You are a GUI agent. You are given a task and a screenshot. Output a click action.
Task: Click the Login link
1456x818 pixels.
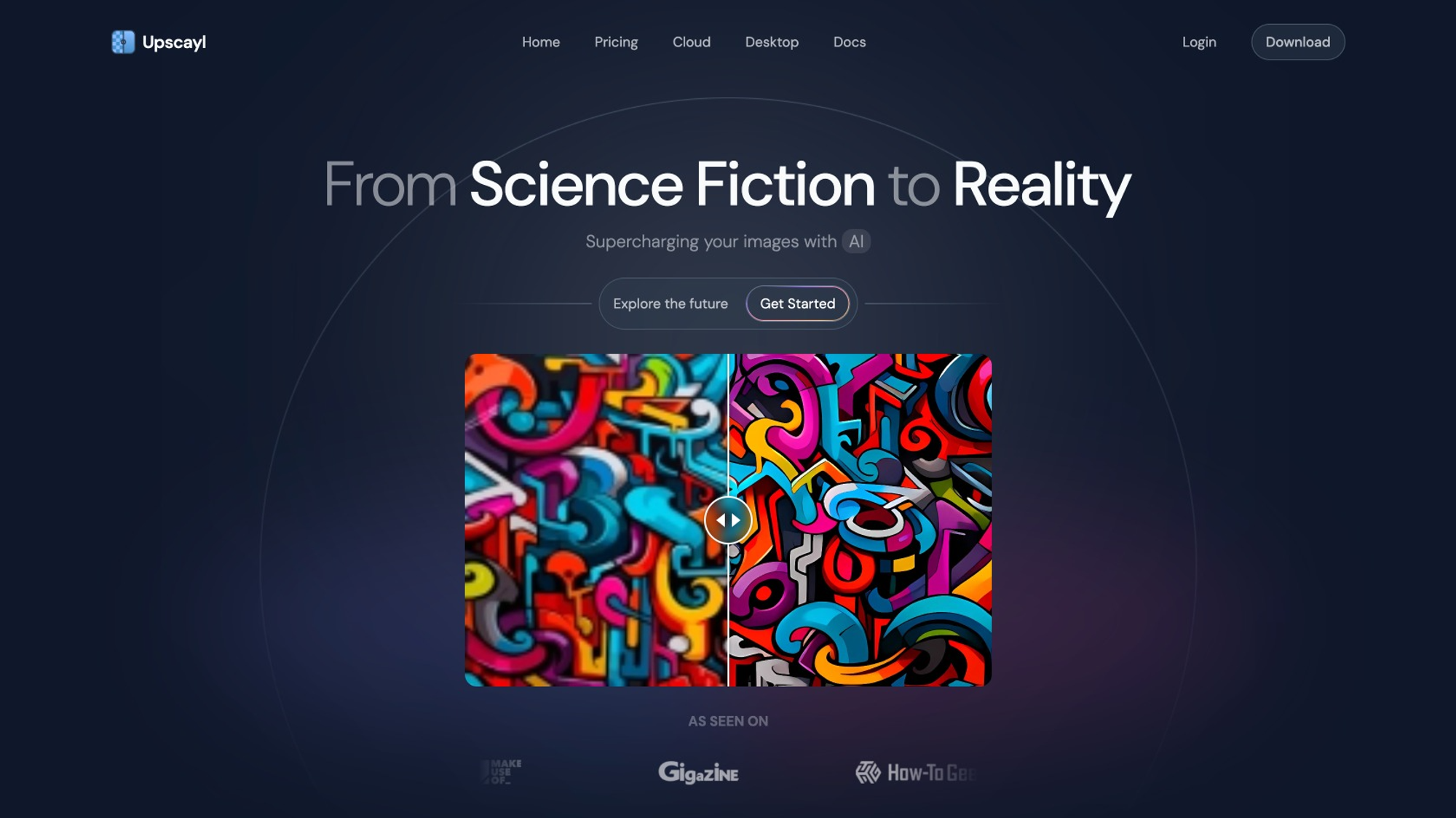tap(1199, 41)
